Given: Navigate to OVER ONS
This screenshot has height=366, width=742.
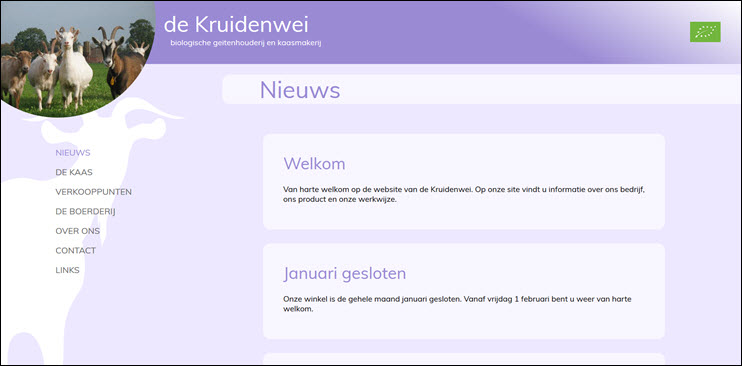Looking at the screenshot, I should (x=78, y=231).
